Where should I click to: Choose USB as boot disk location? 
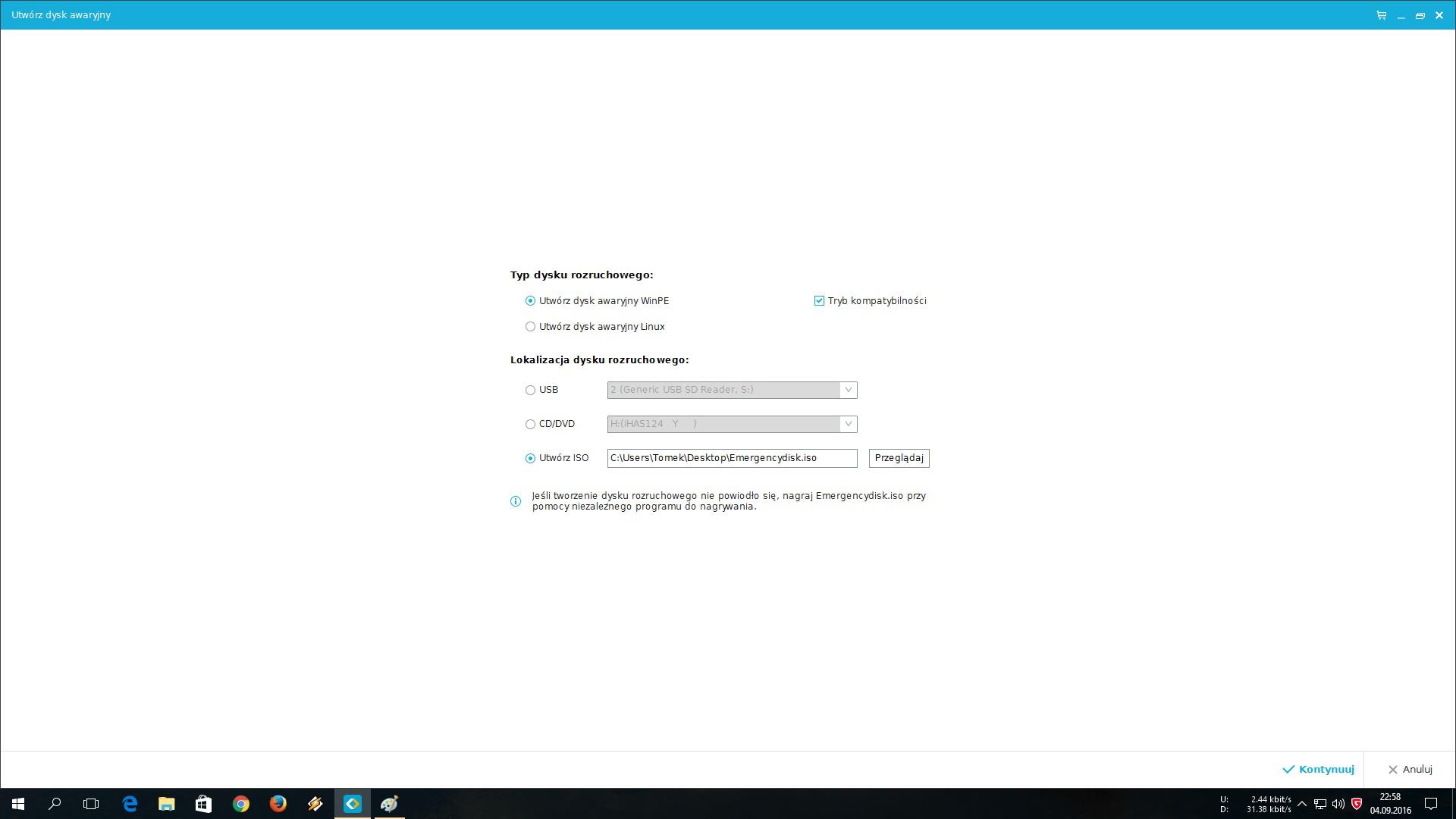[x=530, y=390]
